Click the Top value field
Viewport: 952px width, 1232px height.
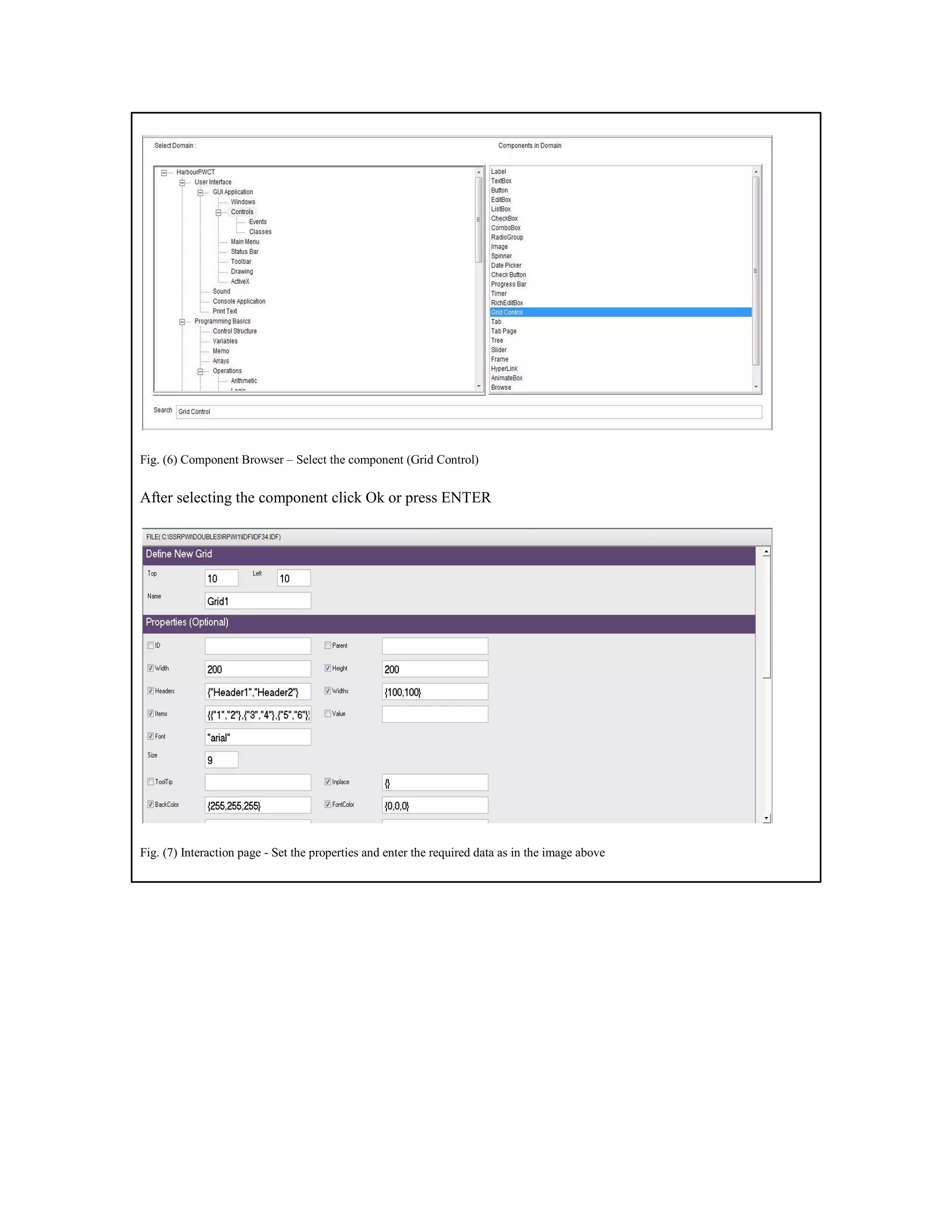click(x=222, y=578)
